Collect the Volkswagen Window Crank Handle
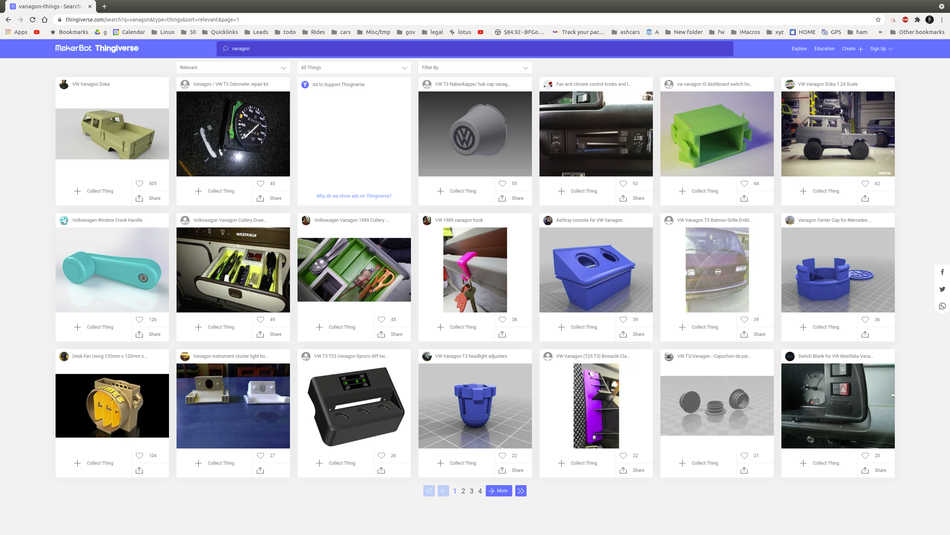Image resolution: width=950 pixels, height=535 pixels. pyautogui.click(x=94, y=327)
